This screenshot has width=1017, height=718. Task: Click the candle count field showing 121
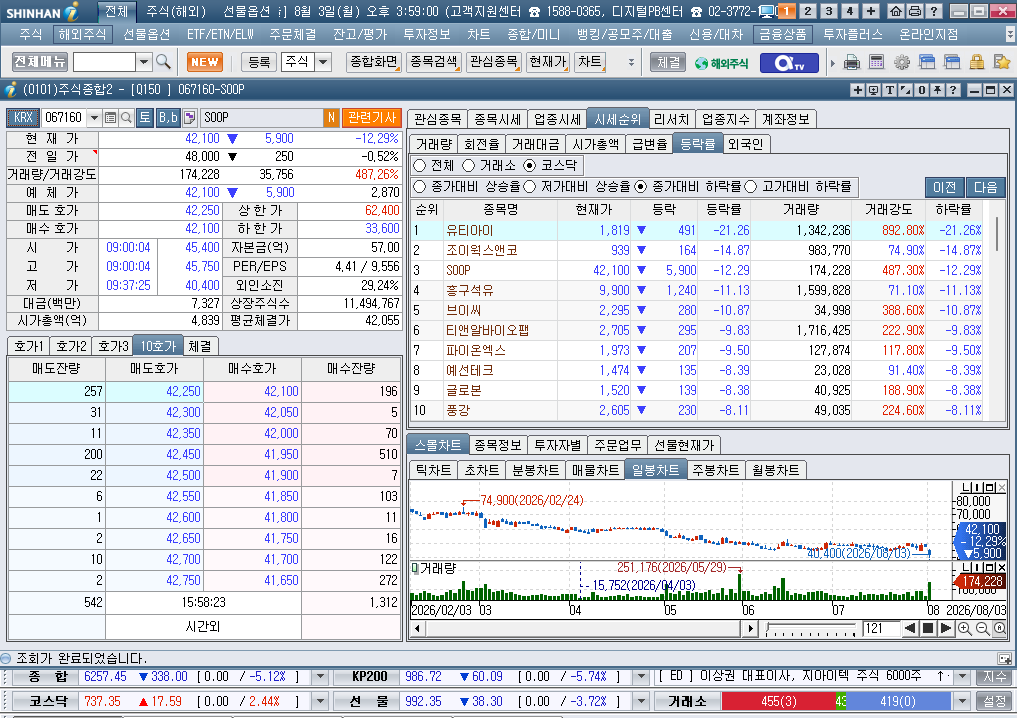pyautogui.click(x=881, y=628)
